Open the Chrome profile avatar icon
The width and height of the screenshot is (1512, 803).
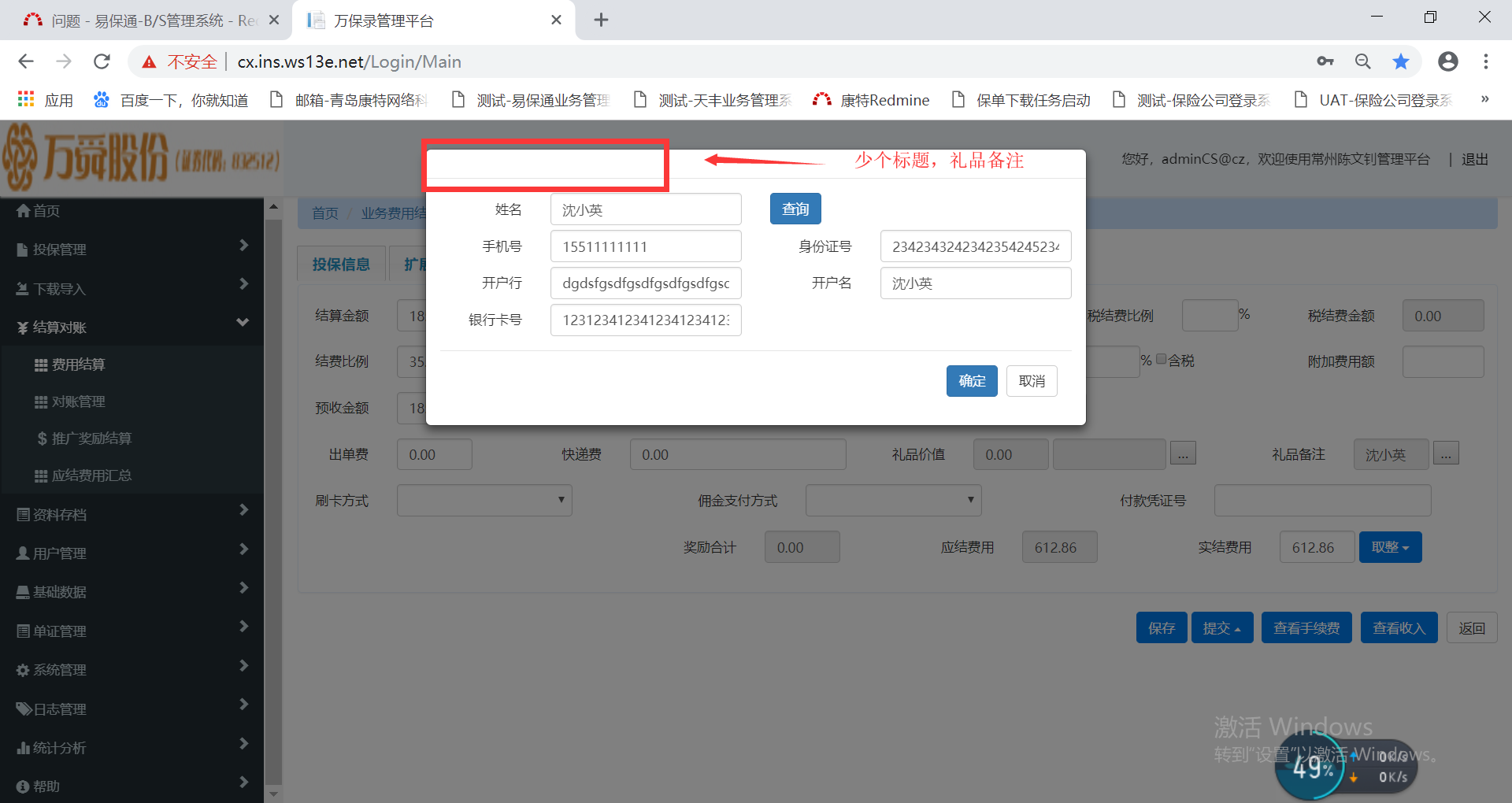[1448, 61]
